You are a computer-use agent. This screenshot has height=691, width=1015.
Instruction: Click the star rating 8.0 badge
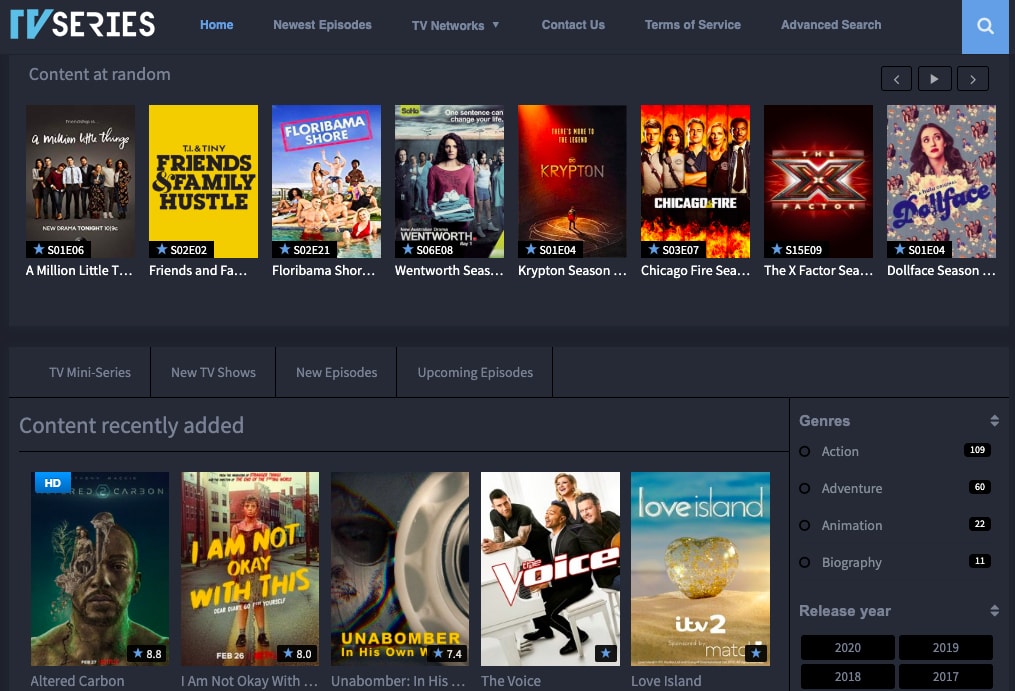click(297, 653)
